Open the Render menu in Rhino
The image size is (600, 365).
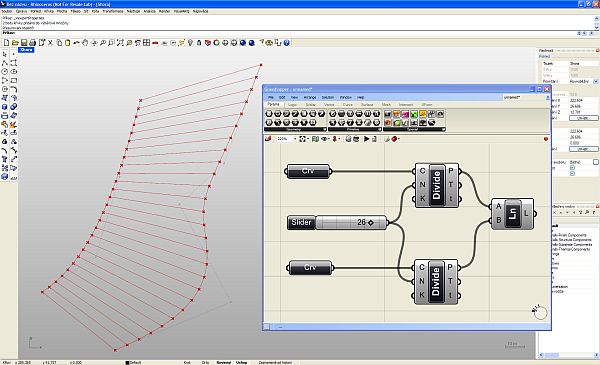coord(165,11)
